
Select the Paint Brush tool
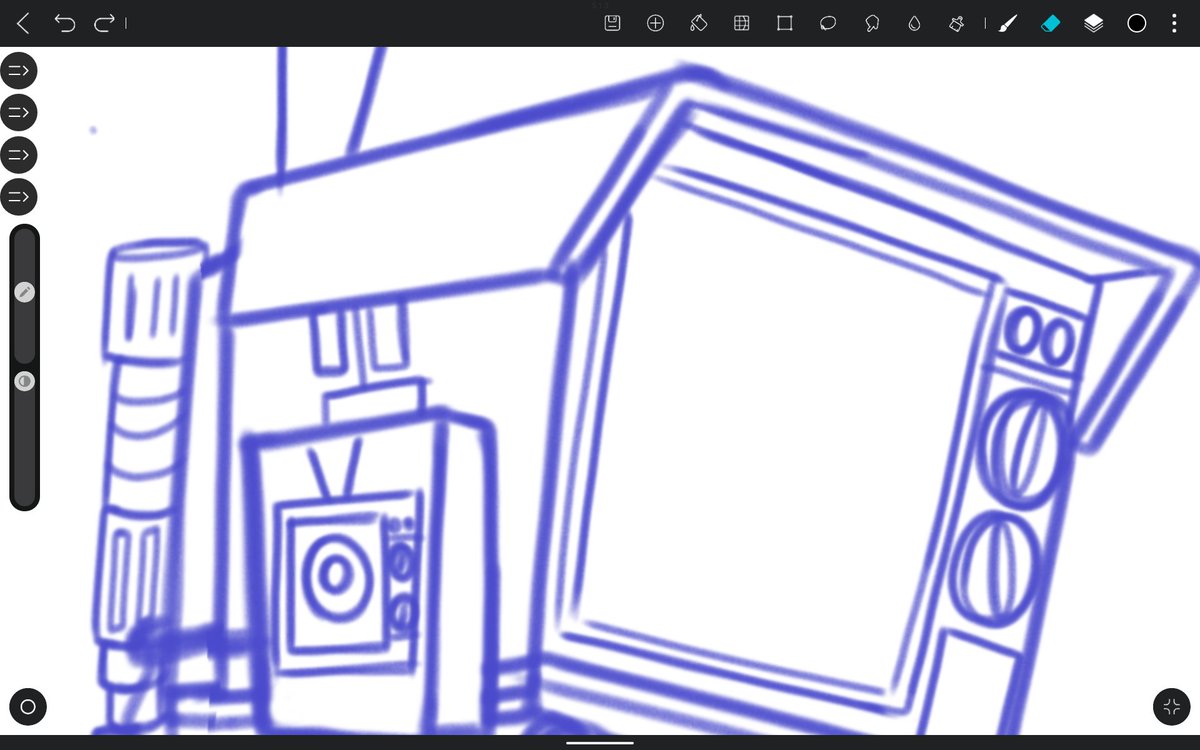pos(1008,22)
